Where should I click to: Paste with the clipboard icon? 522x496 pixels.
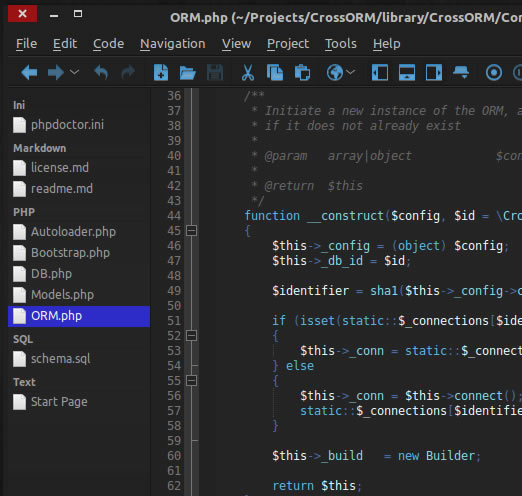[x=302, y=72]
